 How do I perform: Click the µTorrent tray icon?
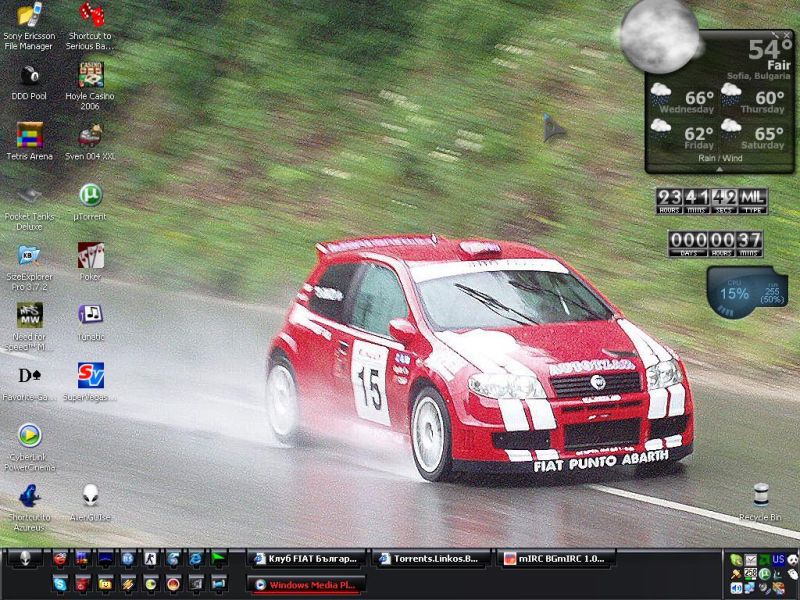click(764, 573)
